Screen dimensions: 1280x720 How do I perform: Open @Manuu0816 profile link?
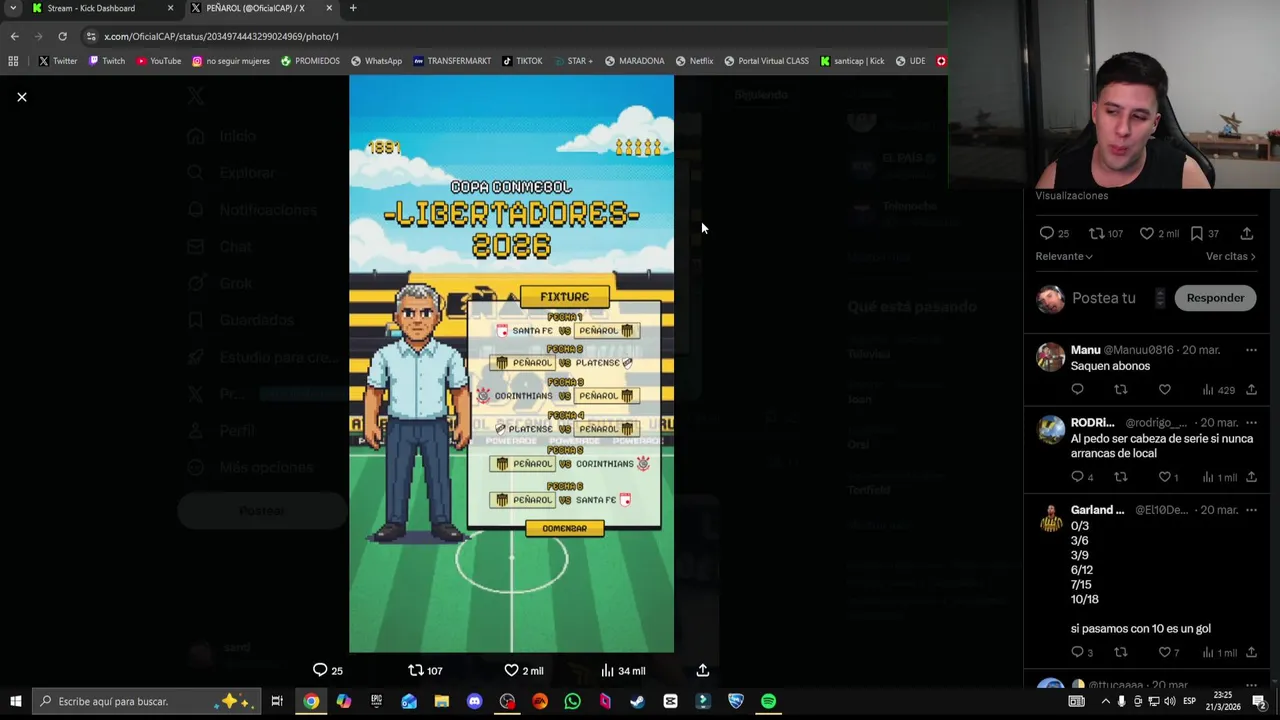tap(1138, 350)
